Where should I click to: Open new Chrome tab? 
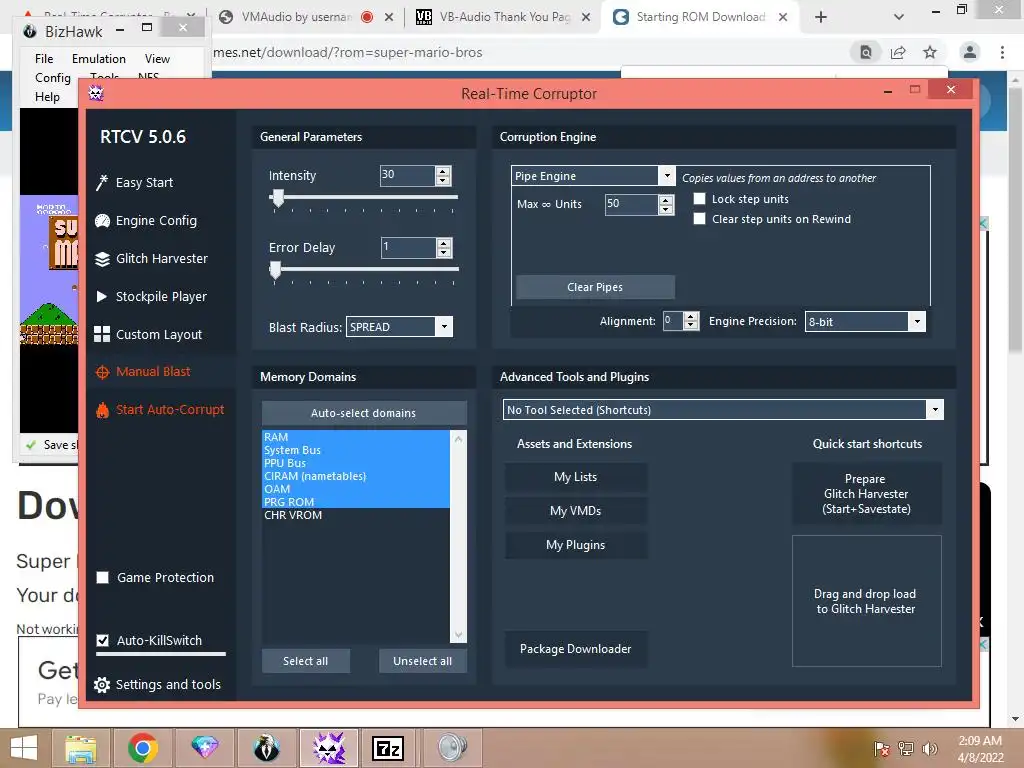click(821, 17)
